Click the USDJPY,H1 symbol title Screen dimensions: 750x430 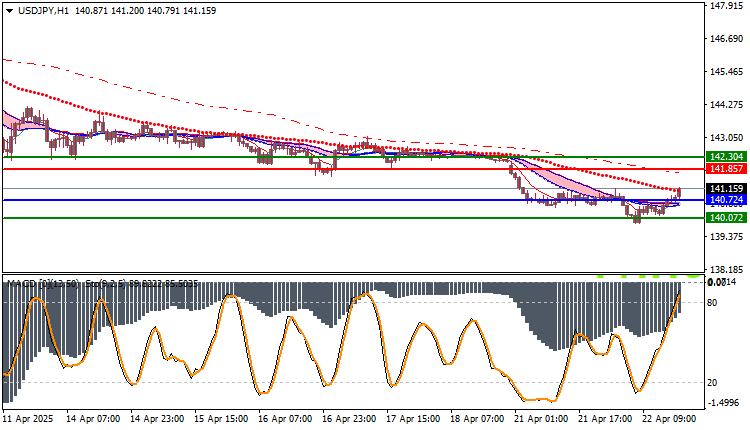coord(43,11)
